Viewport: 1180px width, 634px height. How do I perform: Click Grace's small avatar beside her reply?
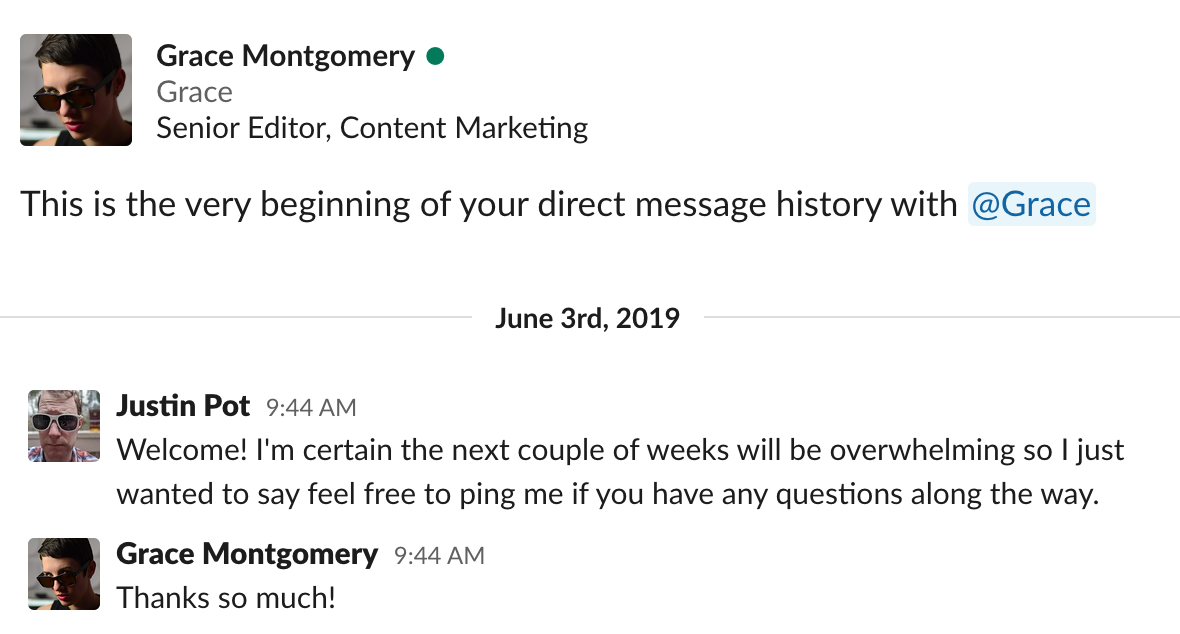tap(64, 574)
